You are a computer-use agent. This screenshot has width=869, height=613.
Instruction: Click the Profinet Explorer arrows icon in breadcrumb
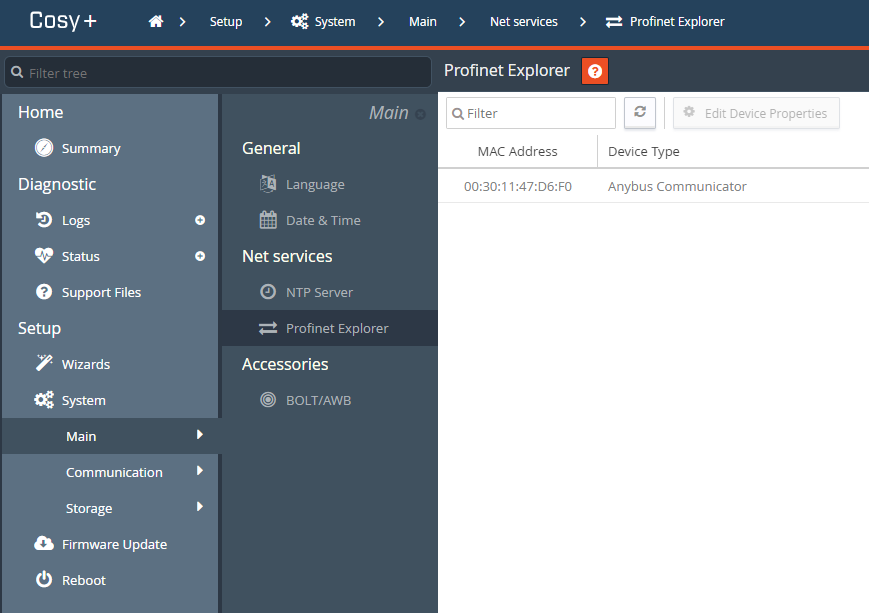(x=614, y=22)
